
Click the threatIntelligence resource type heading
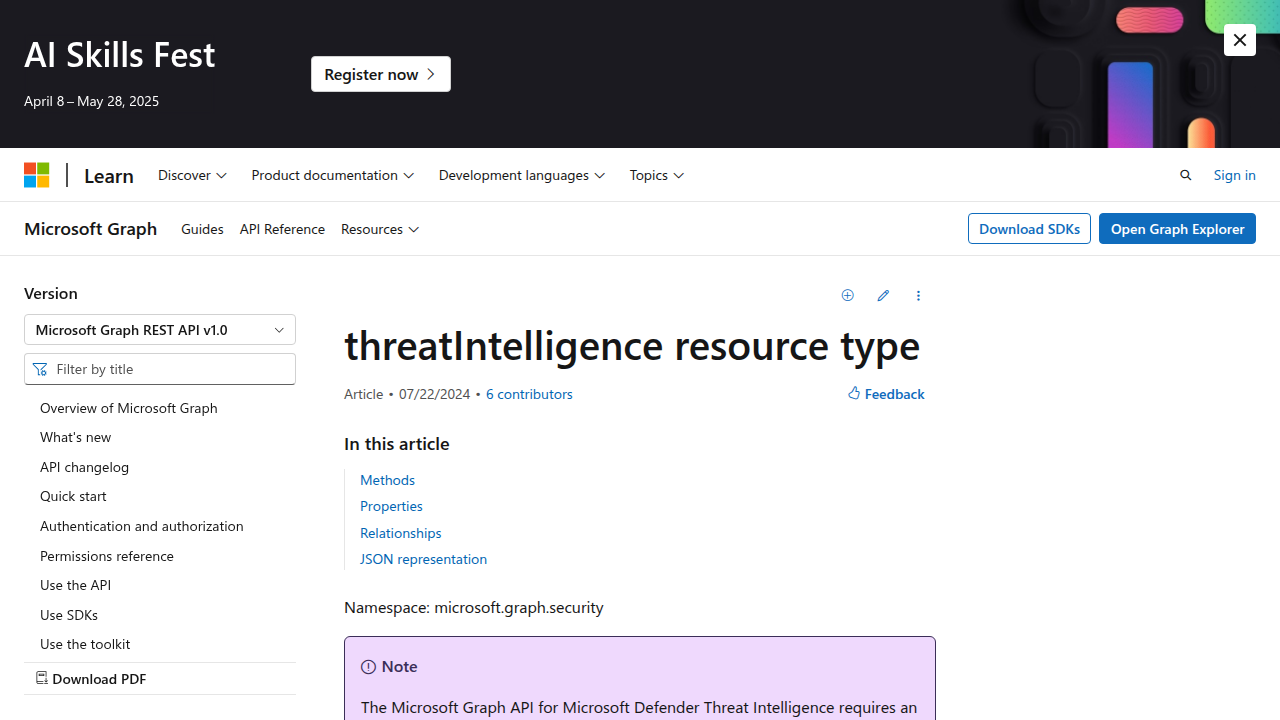[632, 345]
